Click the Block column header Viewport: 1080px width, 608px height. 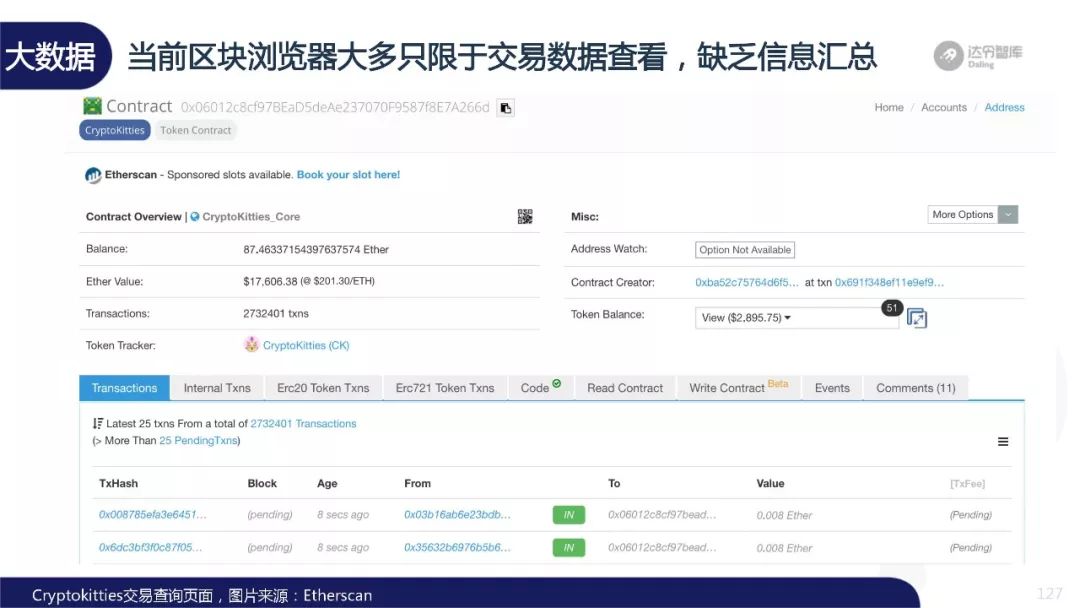coord(262,483)
